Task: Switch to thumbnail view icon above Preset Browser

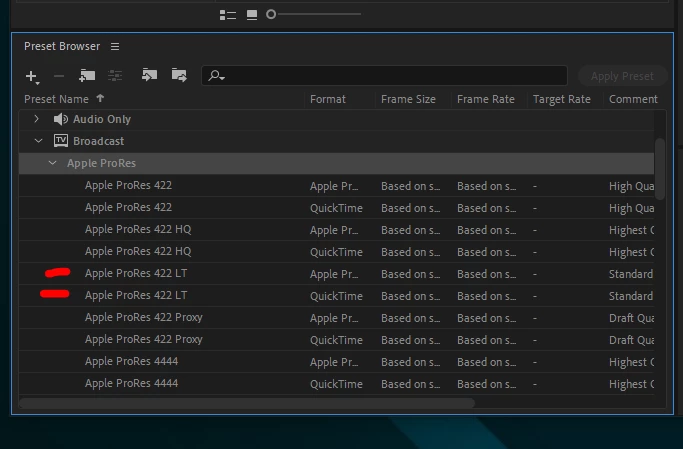Action: click(252, 15)
